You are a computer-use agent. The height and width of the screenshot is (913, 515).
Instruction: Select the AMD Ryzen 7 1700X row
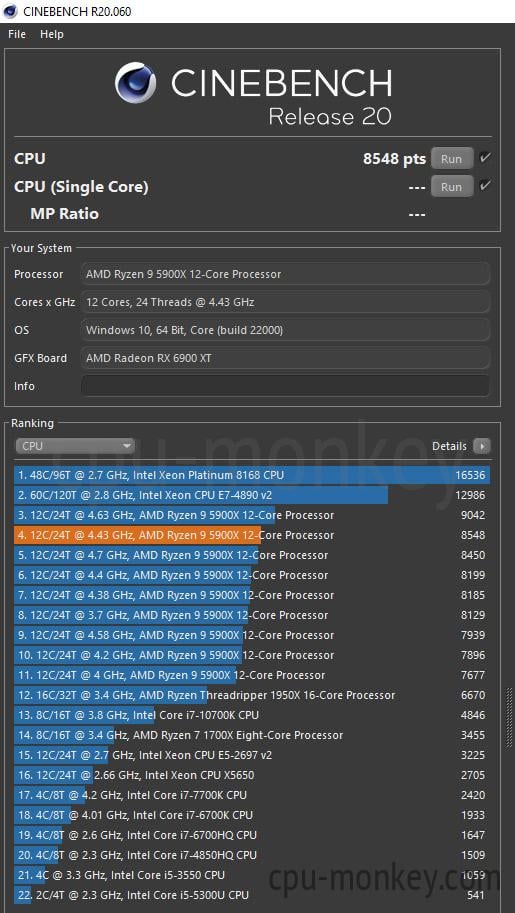(252, 735)
